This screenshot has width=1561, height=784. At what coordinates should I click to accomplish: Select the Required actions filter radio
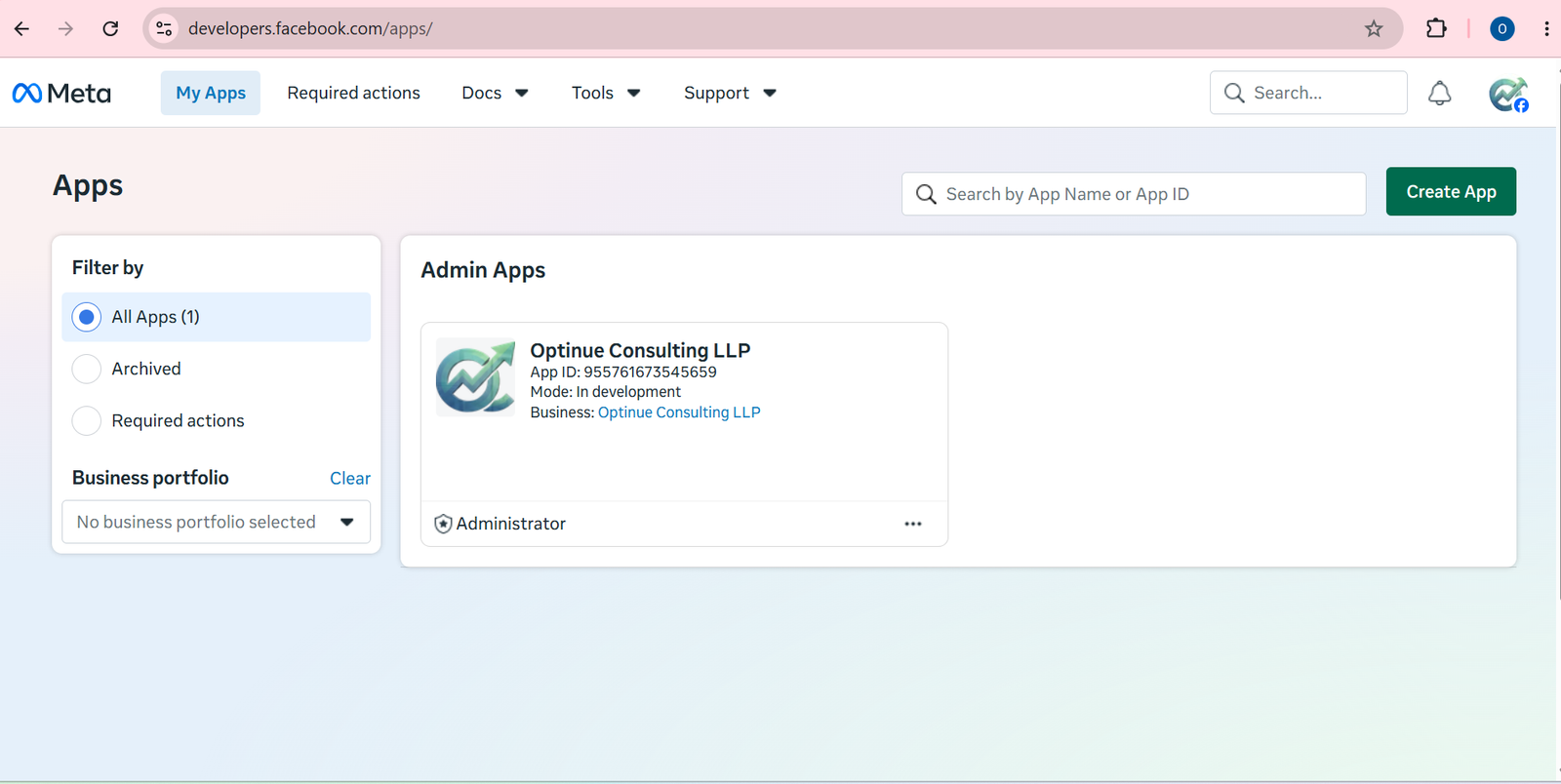pos(87,421)
